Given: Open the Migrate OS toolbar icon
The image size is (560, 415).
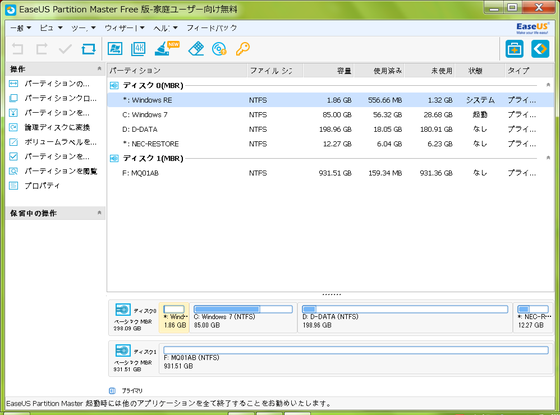Looking at the screenshot, I should 115,49.
